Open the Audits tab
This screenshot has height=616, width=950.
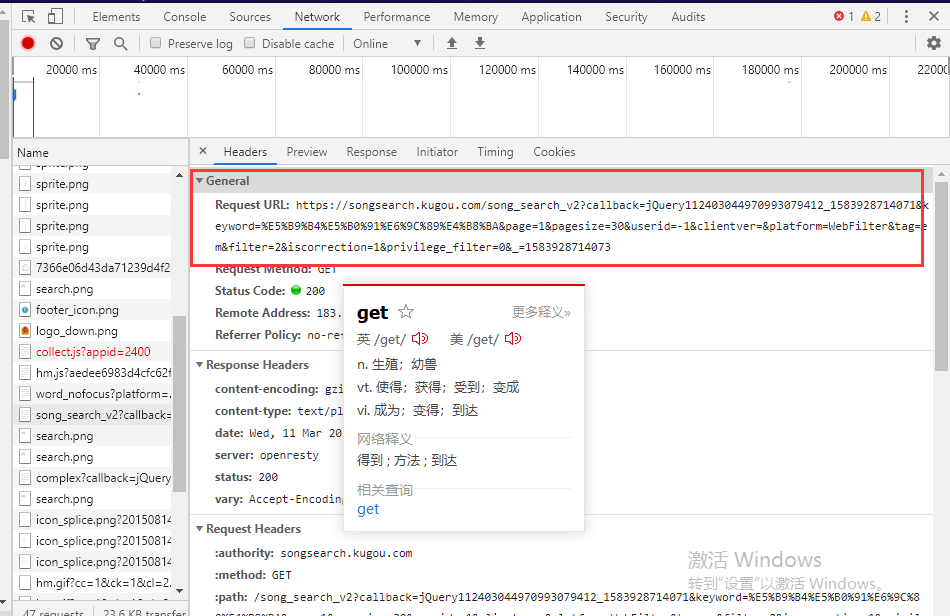[688, 17]
